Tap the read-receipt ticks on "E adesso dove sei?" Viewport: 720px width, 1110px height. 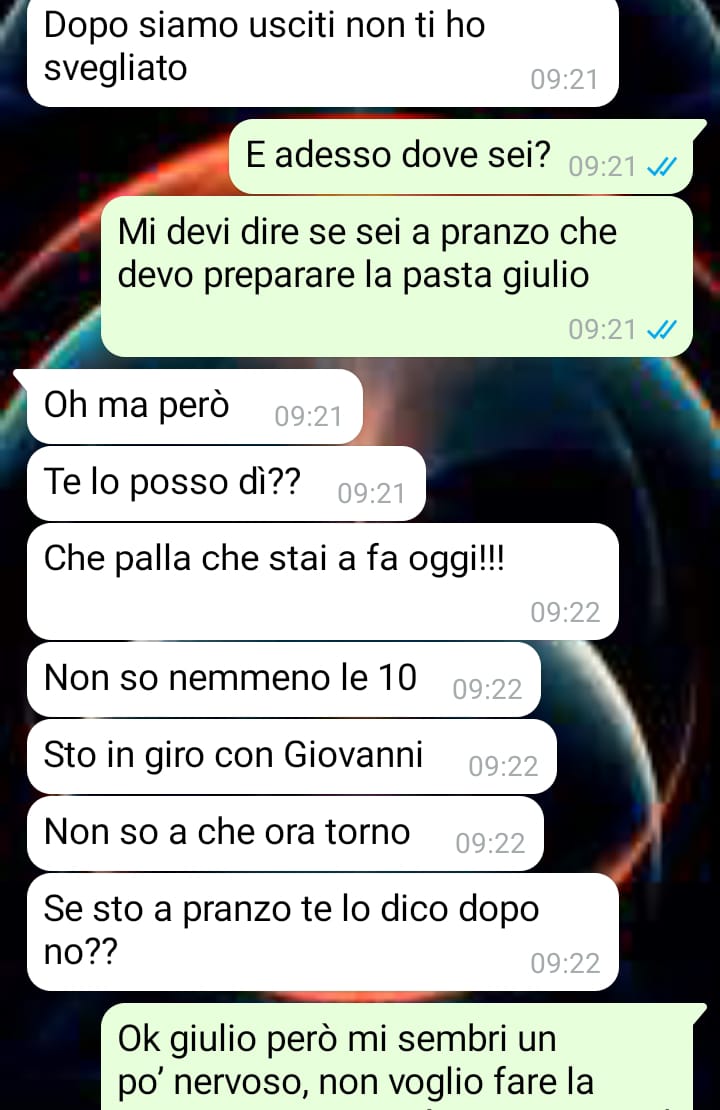pos(662,166)
